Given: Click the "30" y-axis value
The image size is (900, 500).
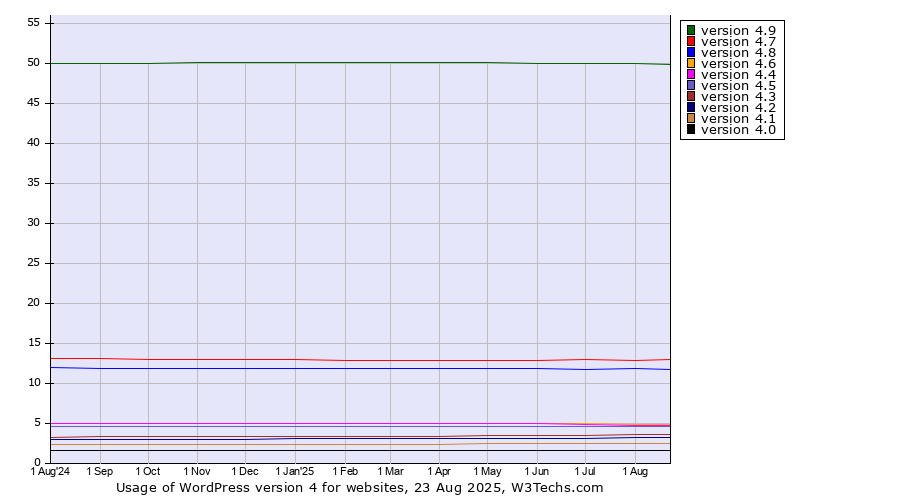Looking at the screenshot, I should pyautogui.click(x=33, y=223).
